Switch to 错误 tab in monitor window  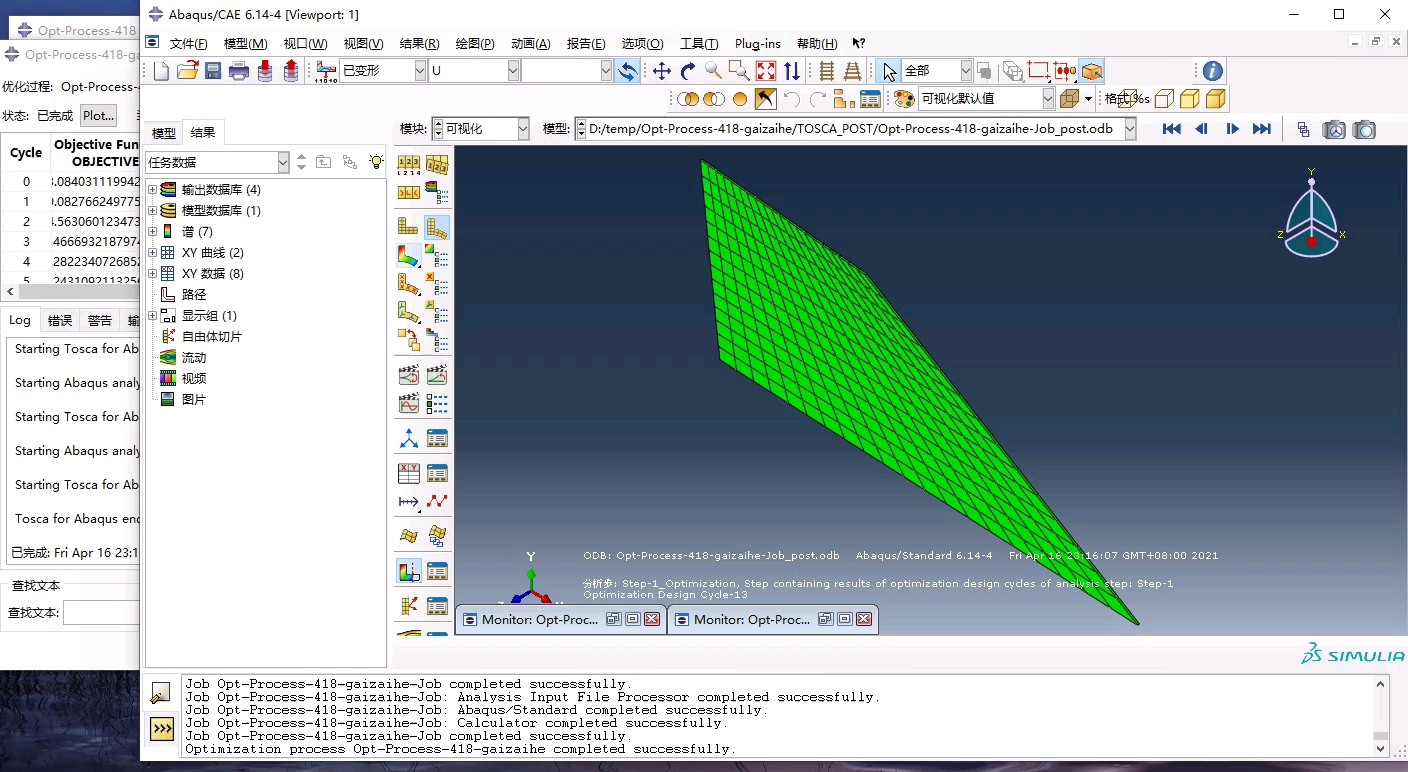point(60,320)
